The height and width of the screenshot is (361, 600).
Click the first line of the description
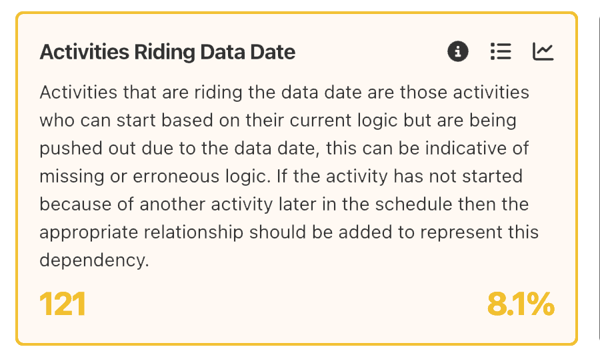click(x=284, y=93)
